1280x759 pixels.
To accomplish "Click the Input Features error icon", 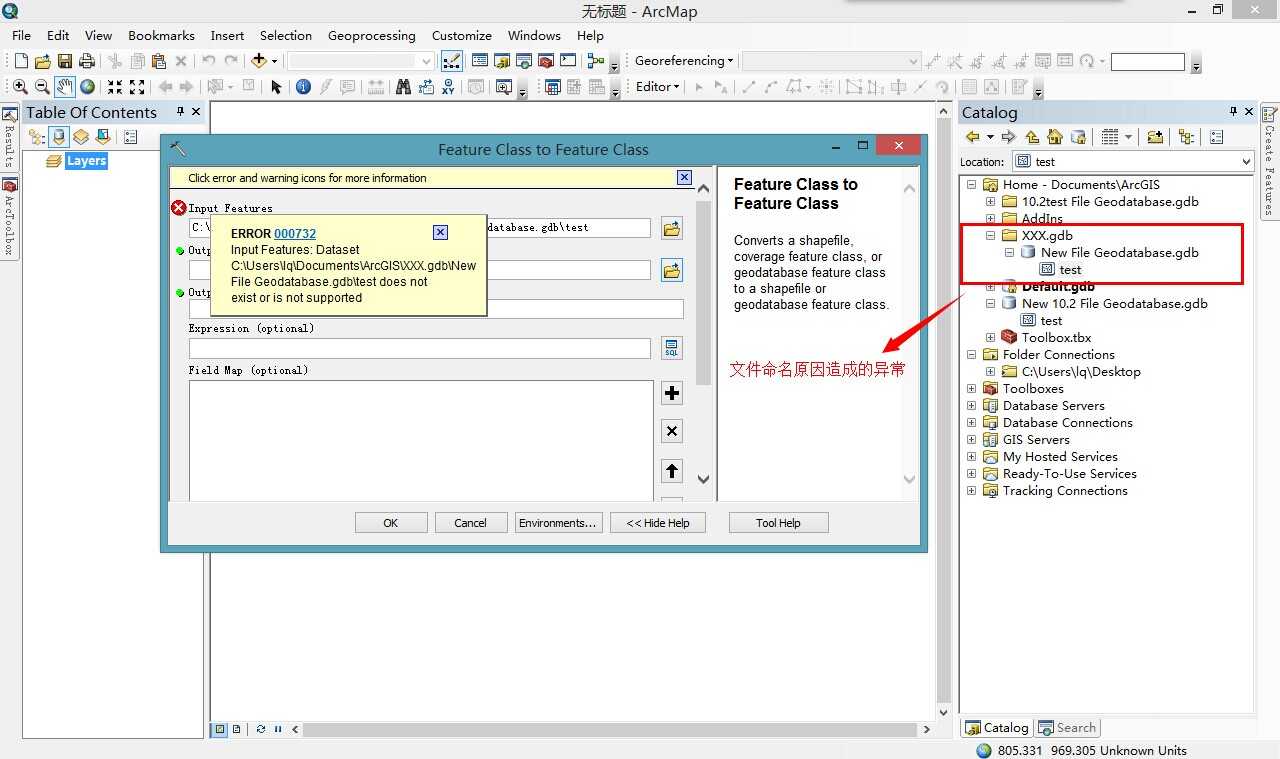I will tap(179, 208).
